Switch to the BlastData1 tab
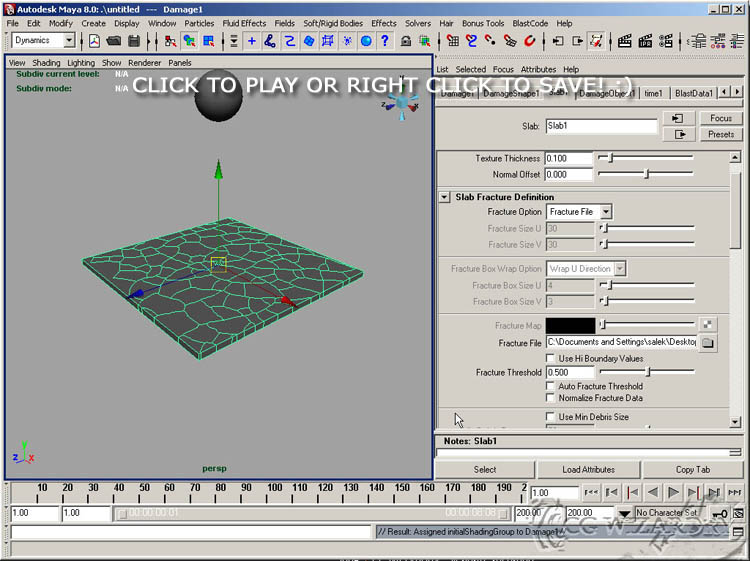The width and height of the screenshot is (750, 561). 694,93
